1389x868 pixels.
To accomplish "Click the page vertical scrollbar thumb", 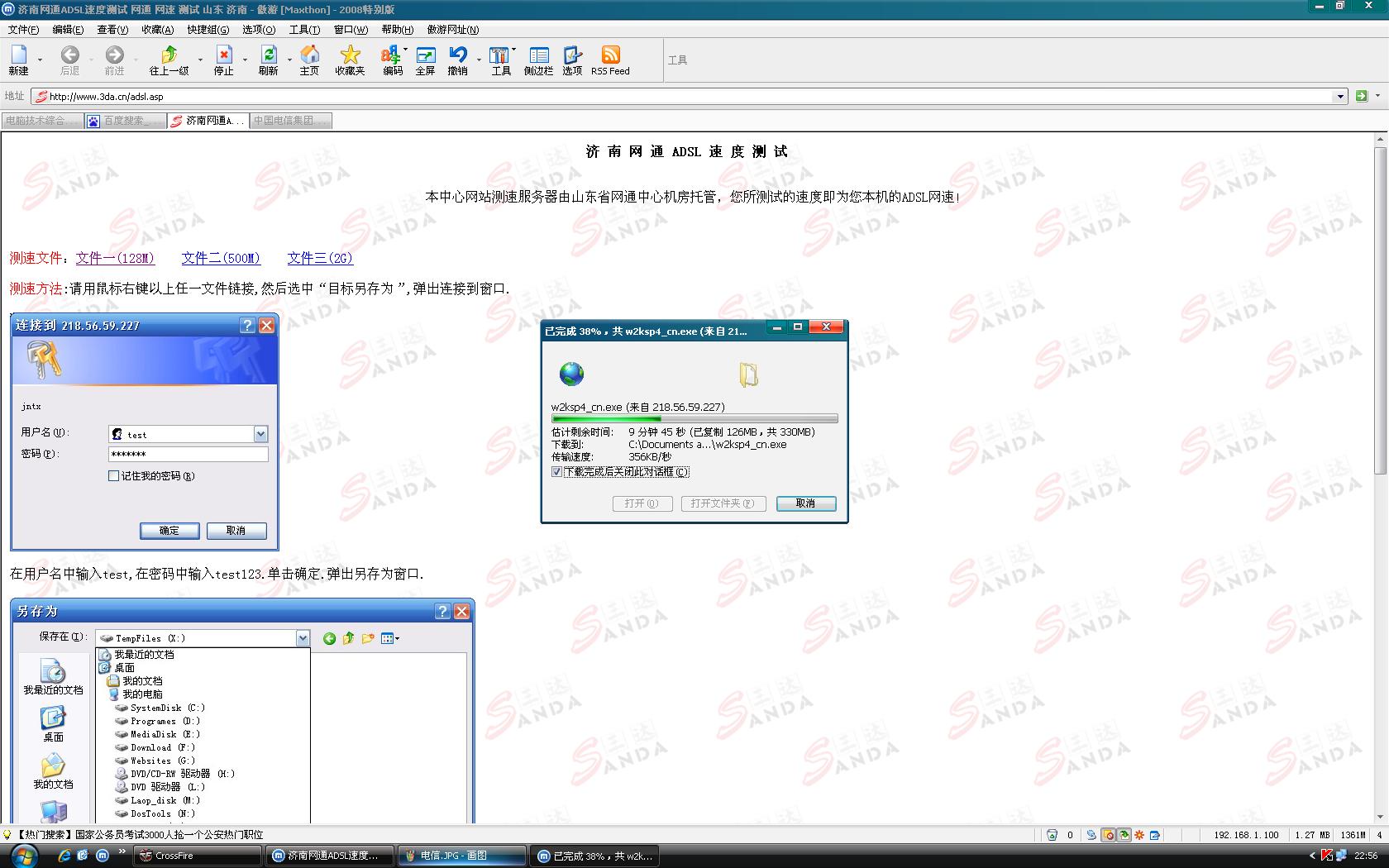I will 1380,310.
